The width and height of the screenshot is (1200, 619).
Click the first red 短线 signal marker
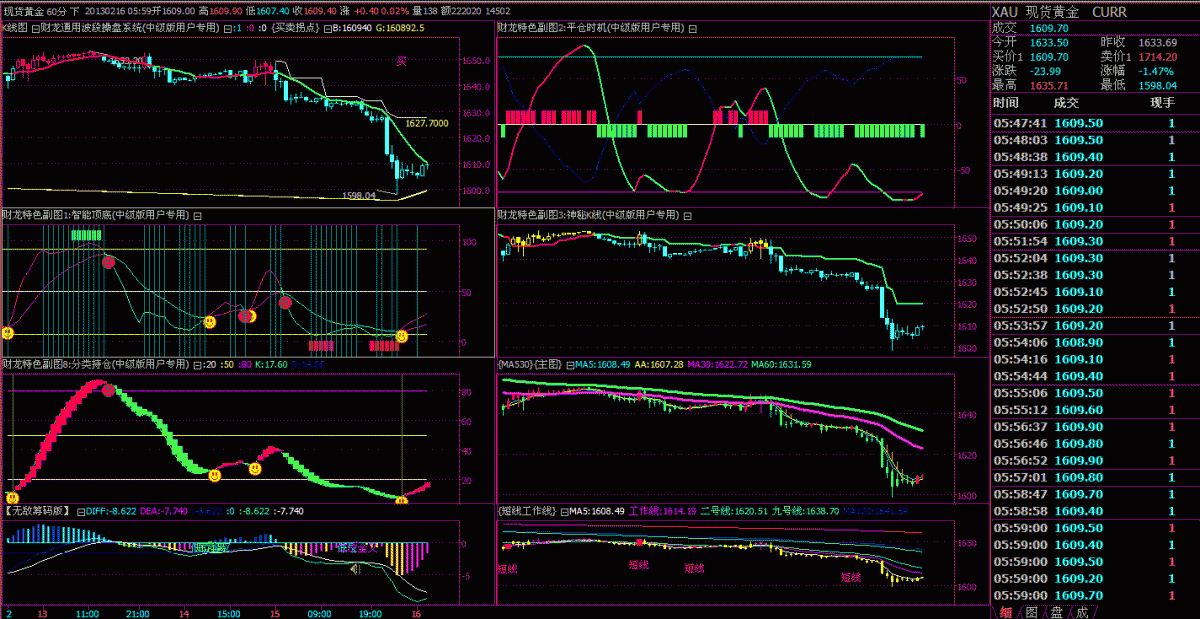[x=507, y=568]
